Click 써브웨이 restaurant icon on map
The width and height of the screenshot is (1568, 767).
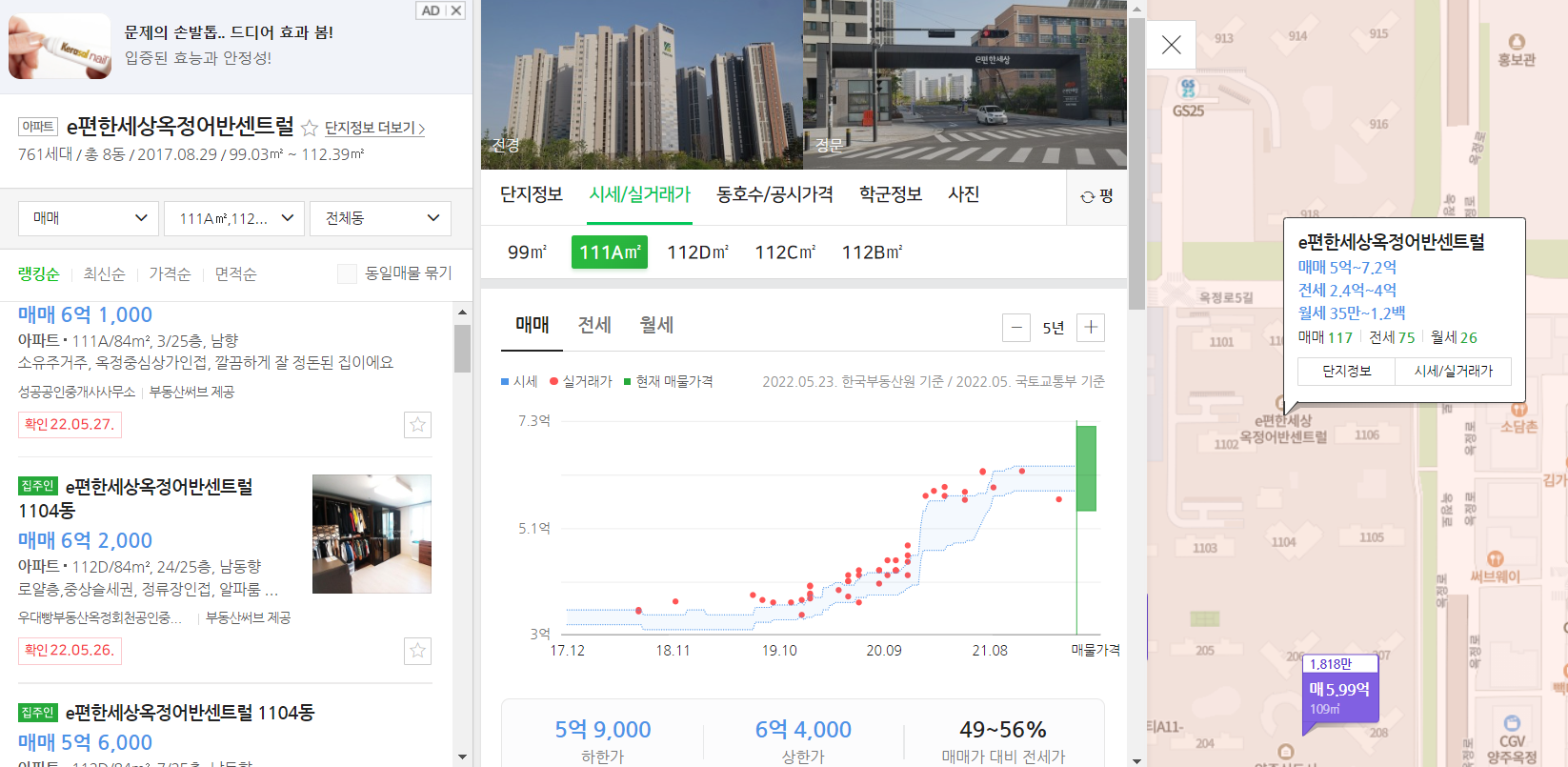[1495, 558]
